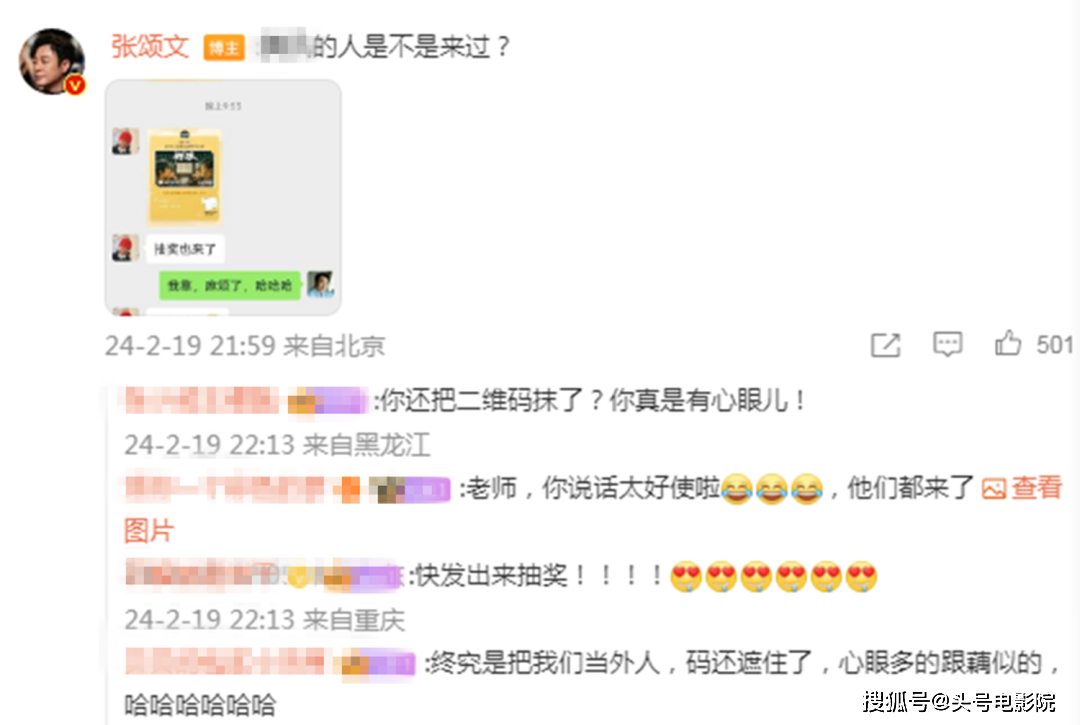
Task: Click the blurred username of 终究 comment
Action: [225, 662]
